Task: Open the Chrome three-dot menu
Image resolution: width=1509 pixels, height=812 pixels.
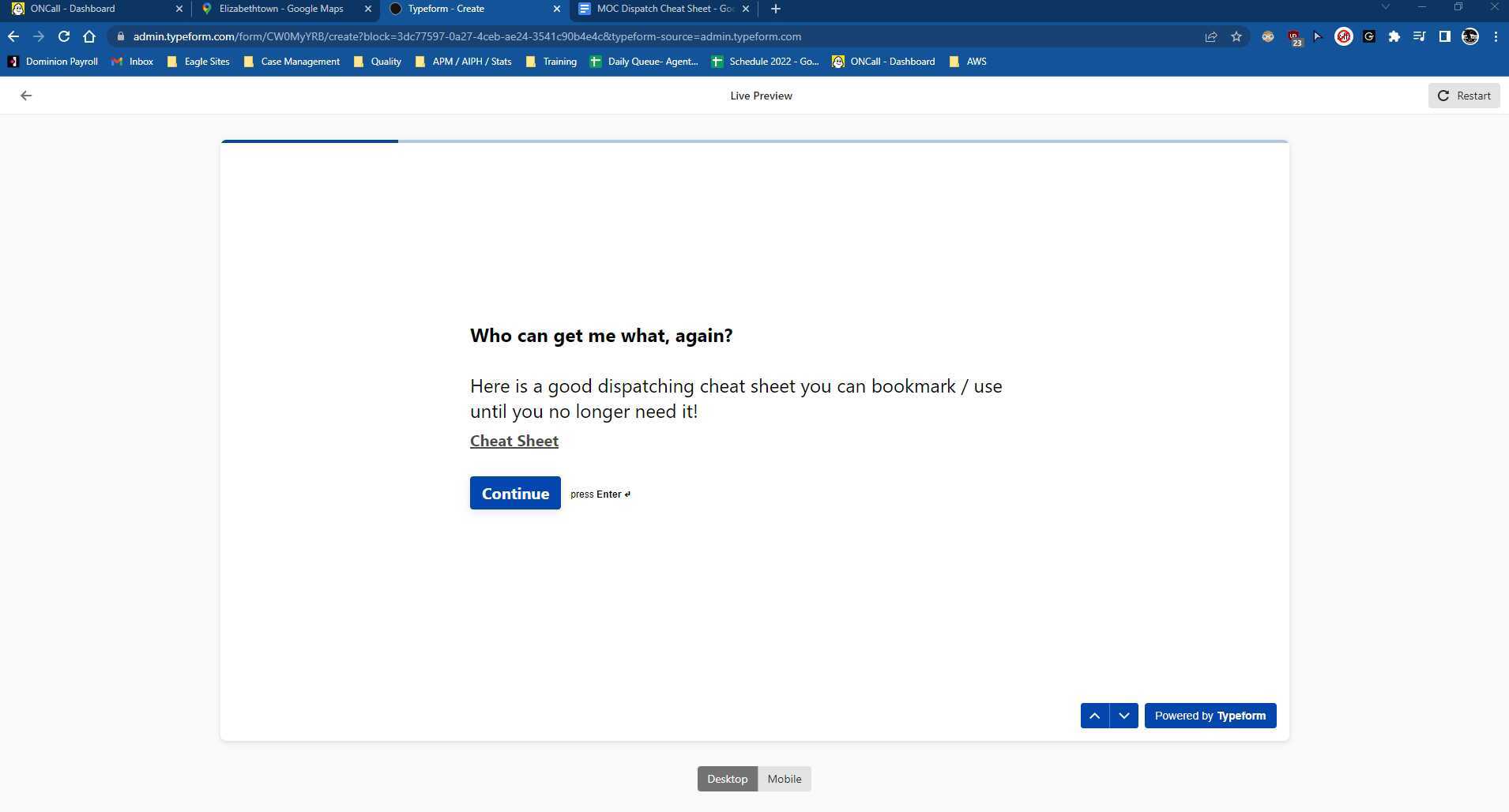Action: point(1496,36)
